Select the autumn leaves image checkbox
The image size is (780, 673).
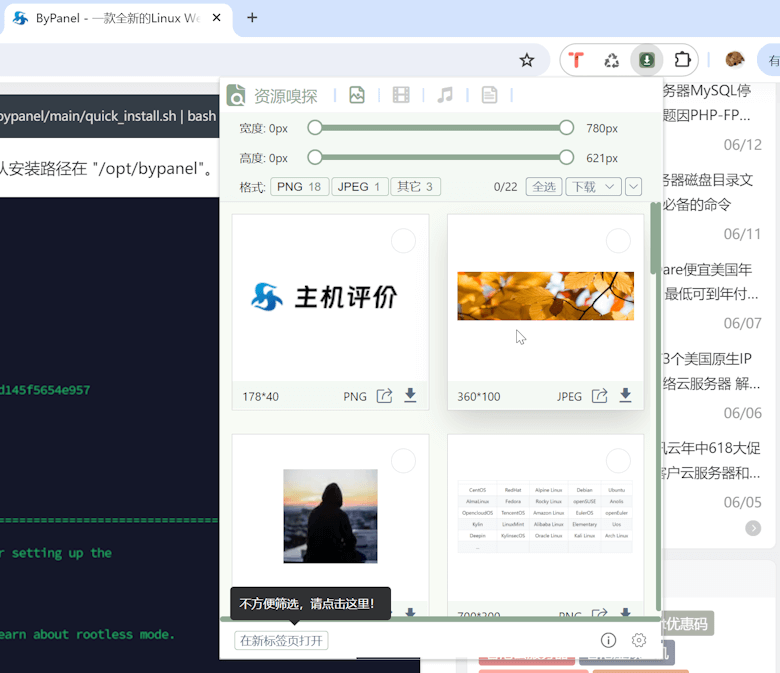click(618, 241)
